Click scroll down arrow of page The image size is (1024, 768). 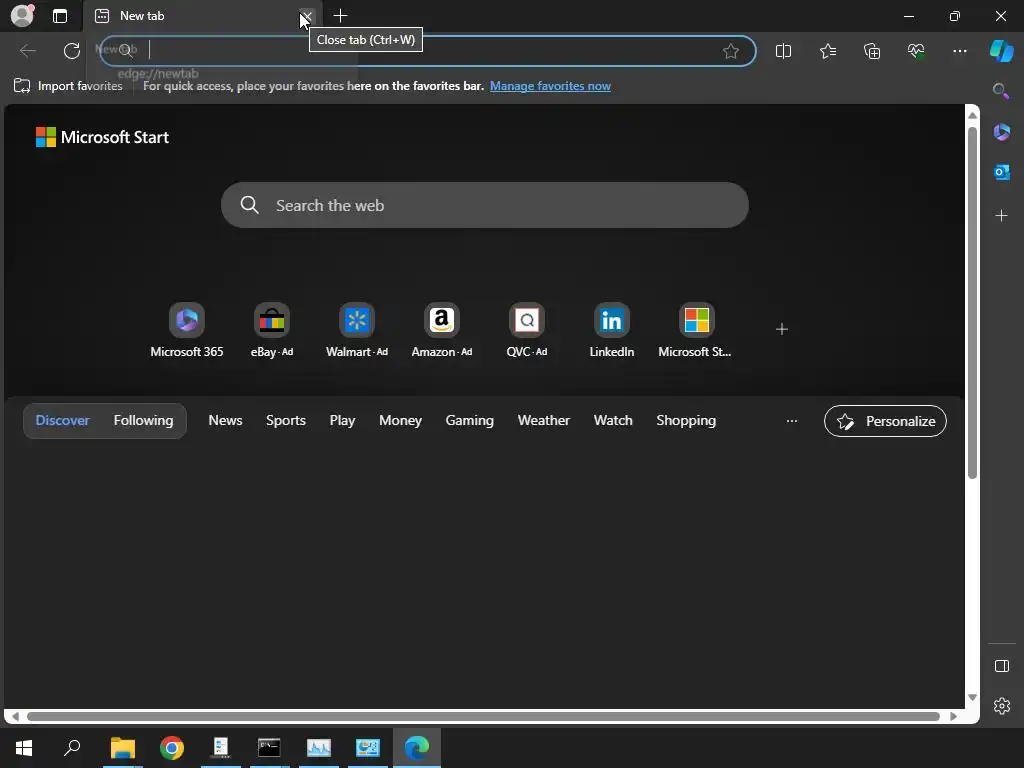(x=972, y=697)
